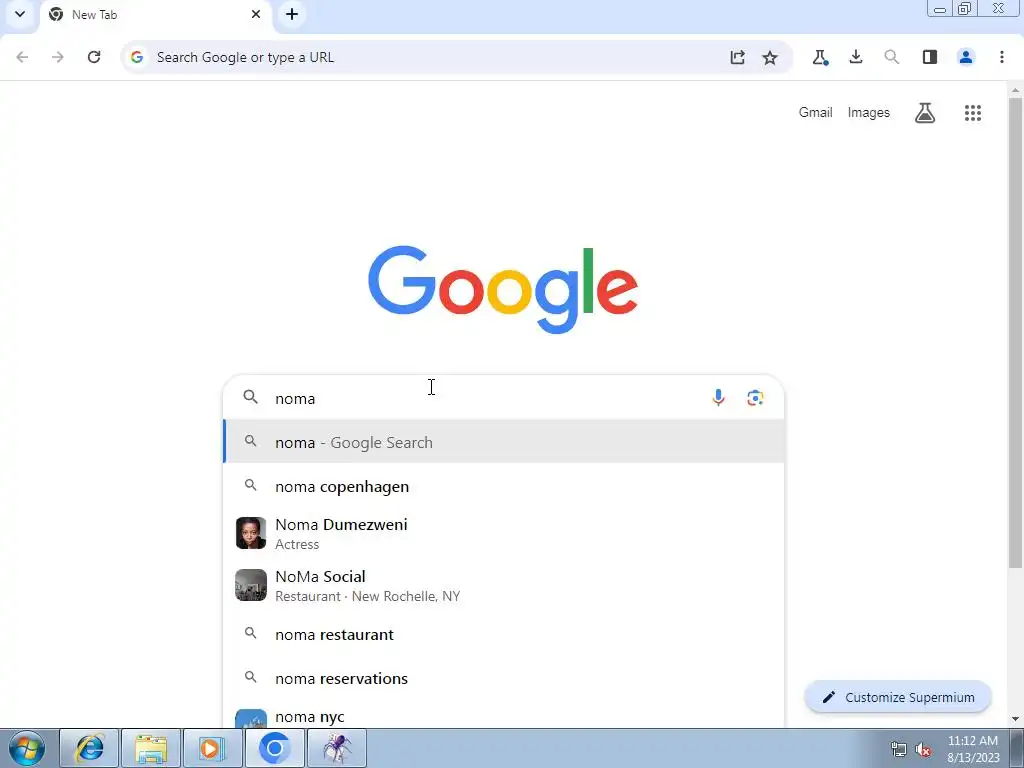
Task: Launch Internet Explorer from taskbar
Action: [x=89, y=748]
